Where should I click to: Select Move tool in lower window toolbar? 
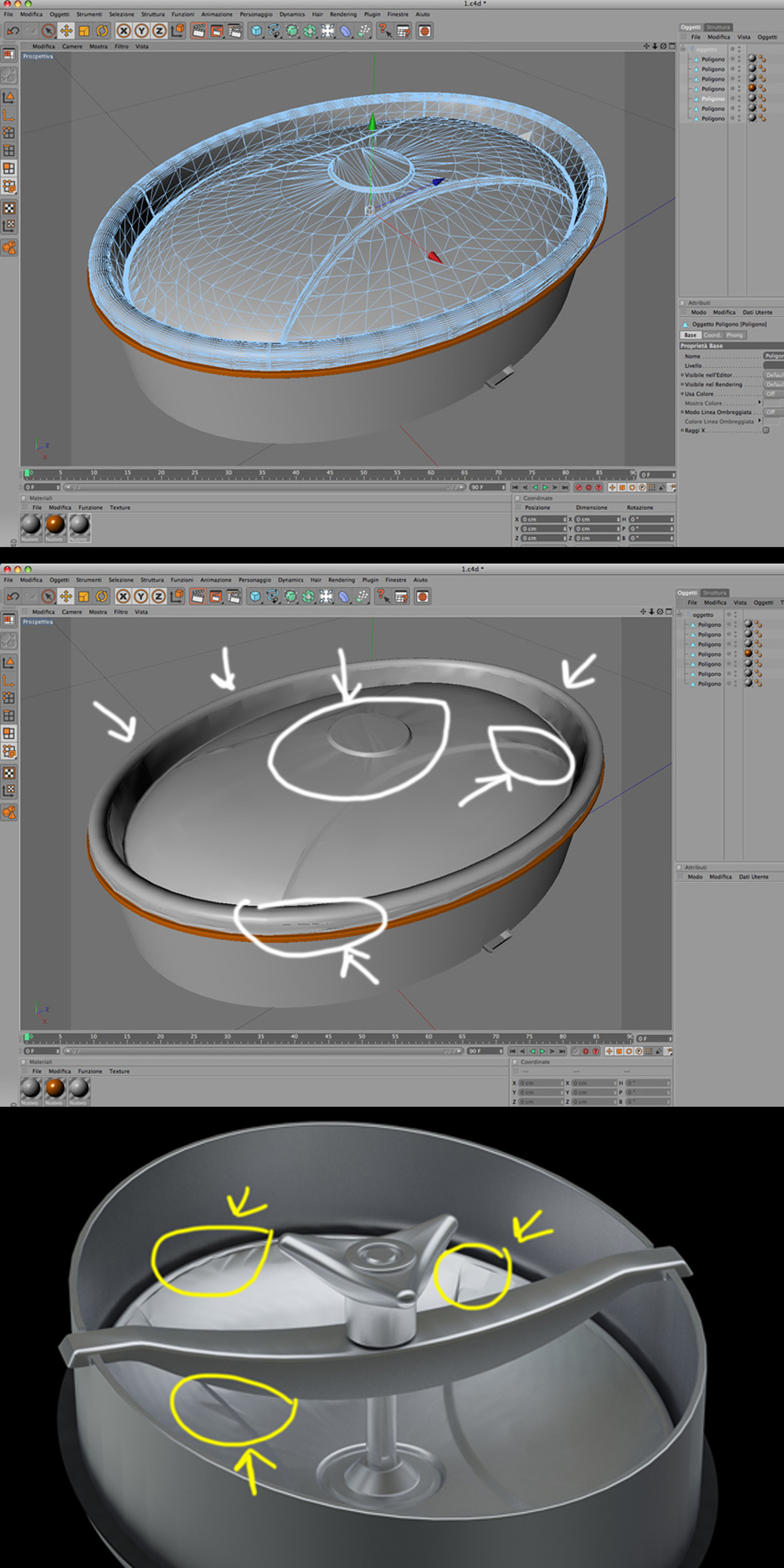coord(66,596)
